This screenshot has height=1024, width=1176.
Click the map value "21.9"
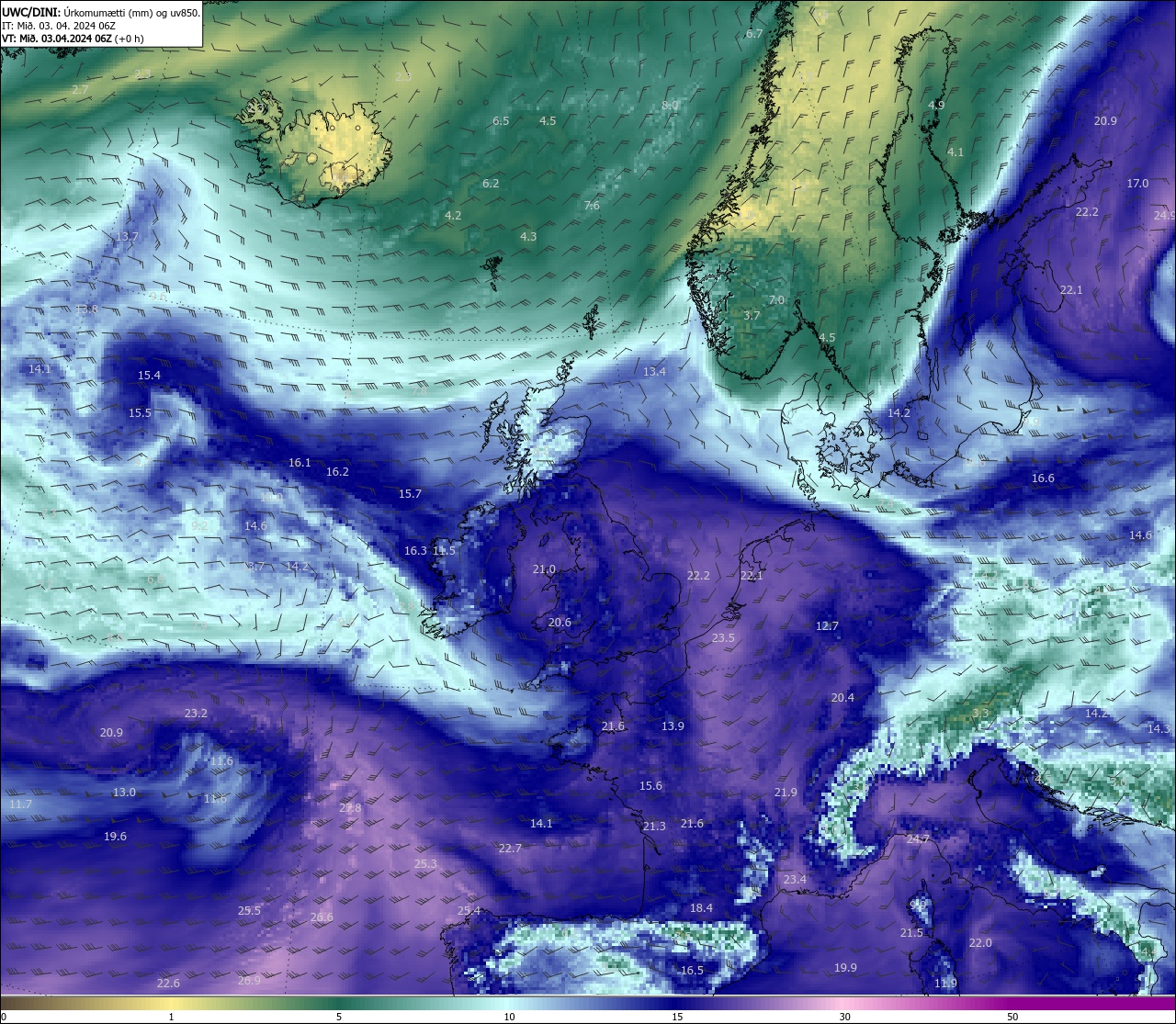coord(786,793)
